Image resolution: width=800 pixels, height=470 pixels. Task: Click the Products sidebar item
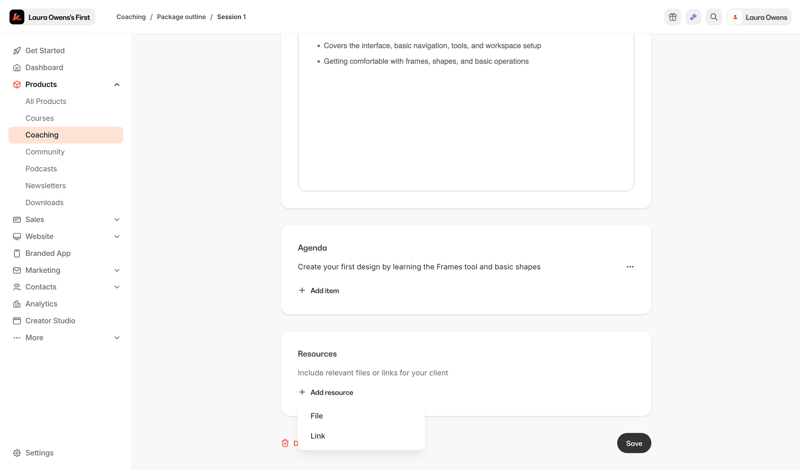[x=41, y=84]
